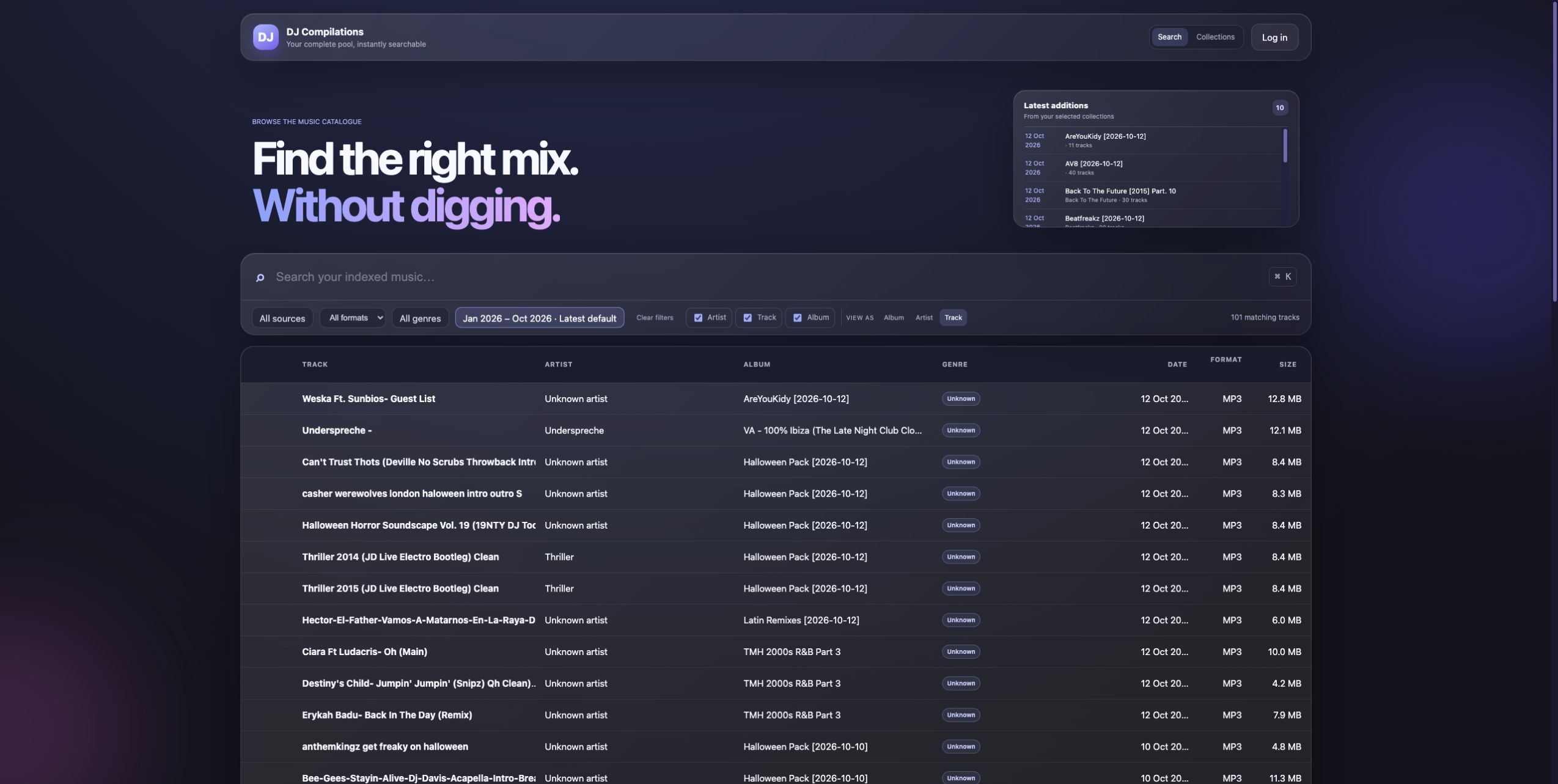Click the Unknown genre tag for Underspreche row
The height and width of the screenshot is (784, 1558).
point(961,431)
